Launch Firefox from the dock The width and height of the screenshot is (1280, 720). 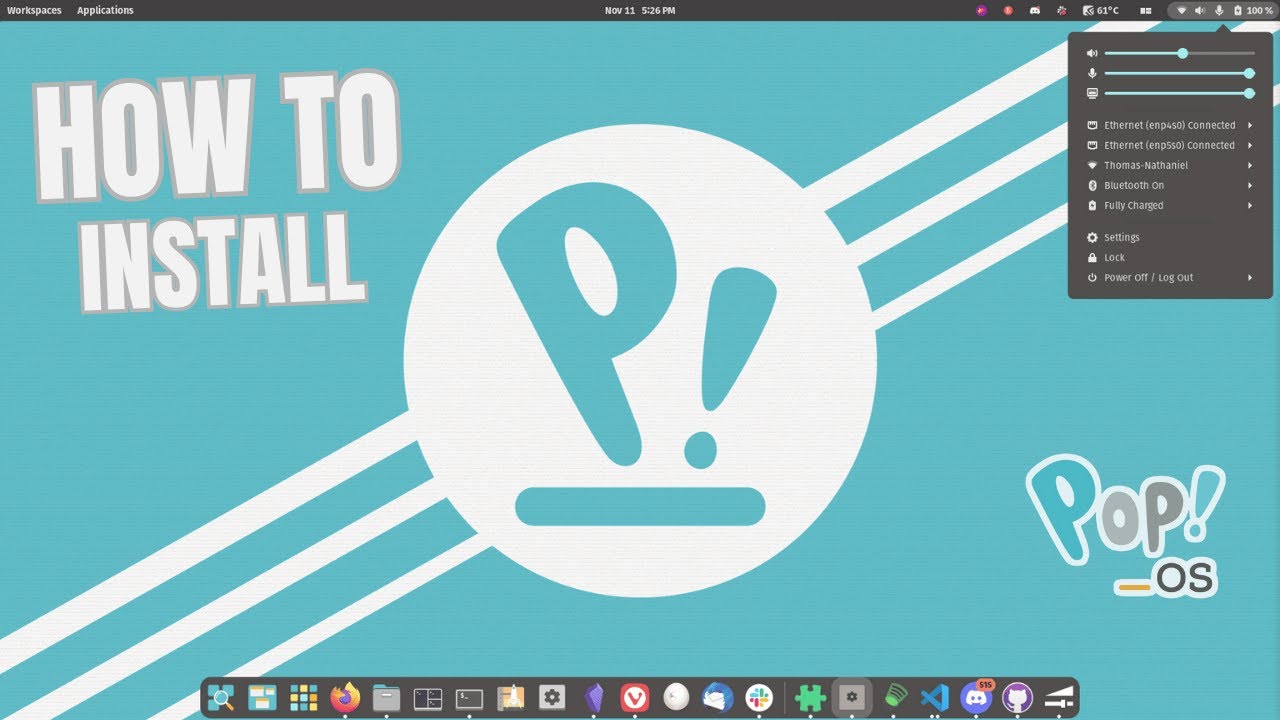(345, 697)
